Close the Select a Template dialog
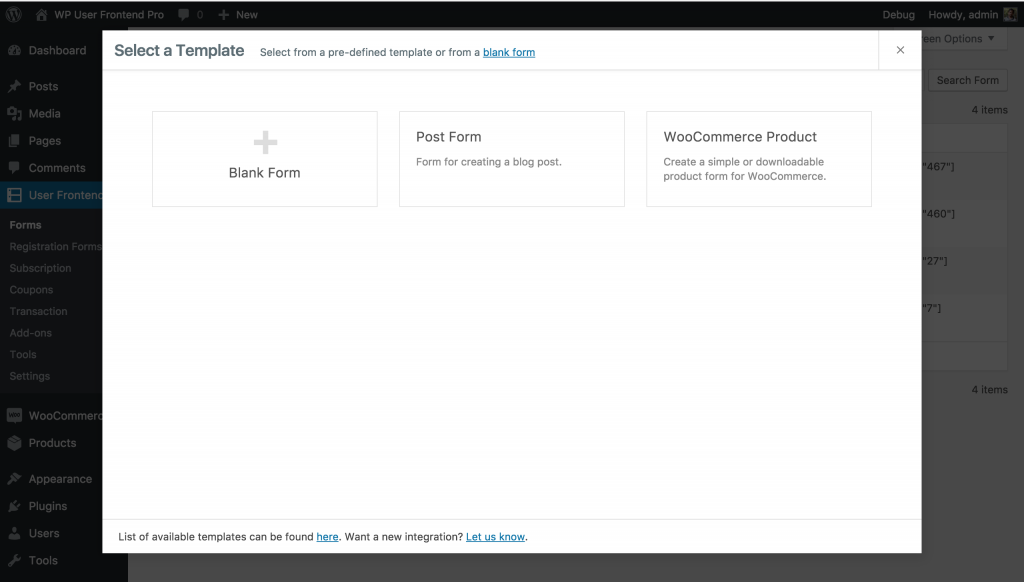The image size is (1024, 582). tap(900, 50)
